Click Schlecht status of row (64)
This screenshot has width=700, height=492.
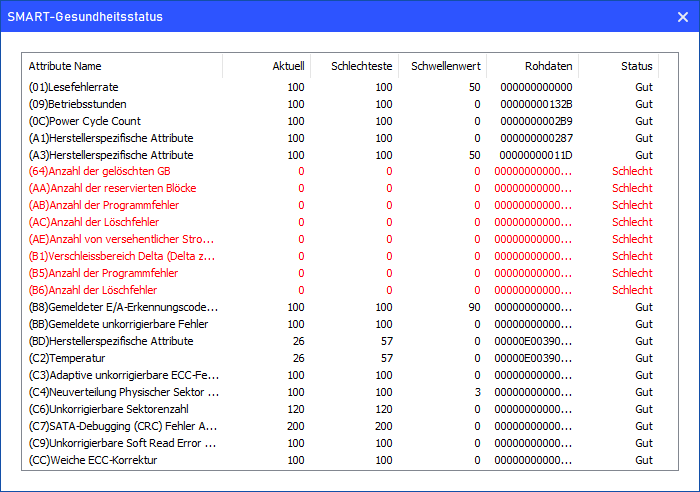pyautogui.click(x=632, y=171)
